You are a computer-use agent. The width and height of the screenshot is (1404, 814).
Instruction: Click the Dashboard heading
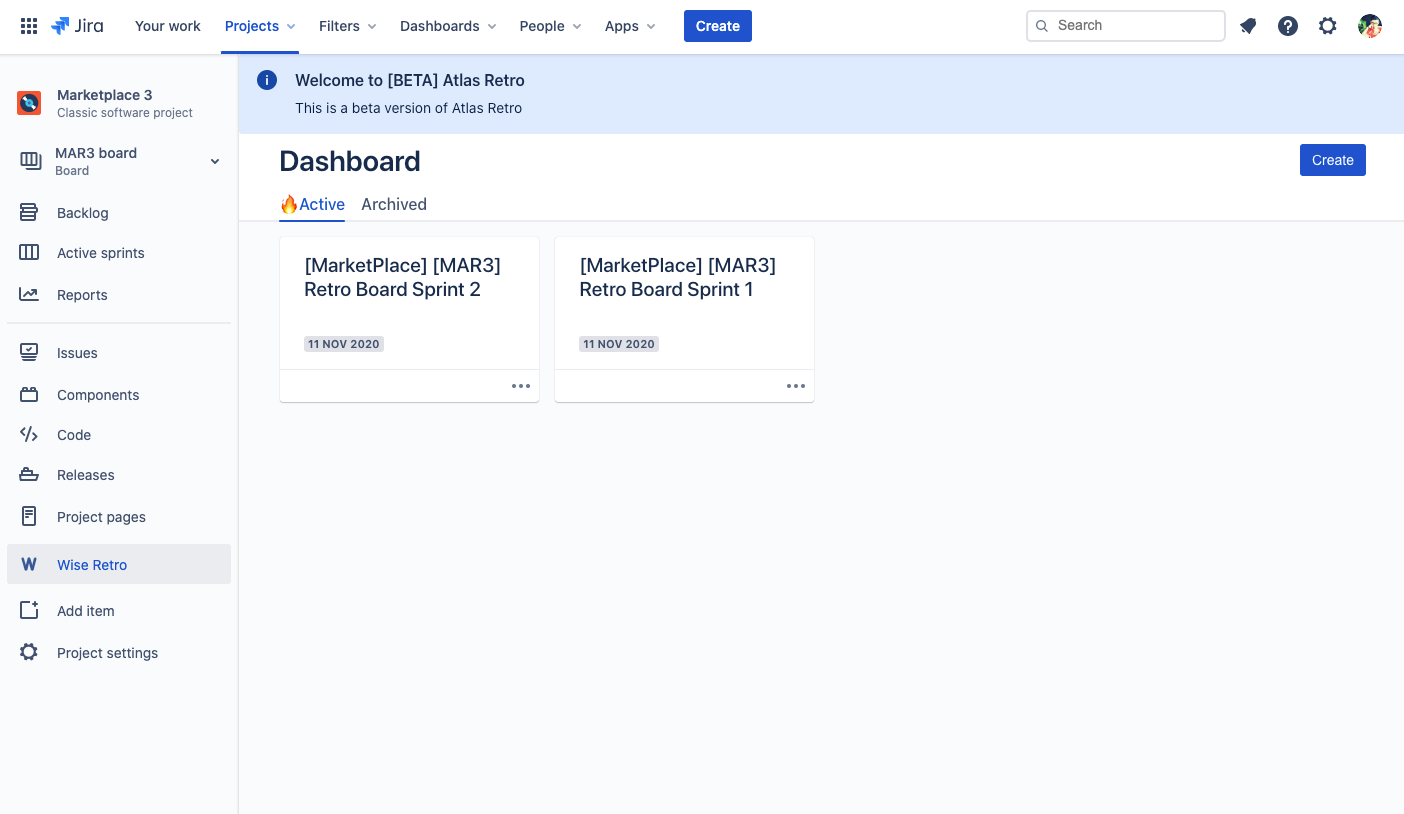point(350,161)
